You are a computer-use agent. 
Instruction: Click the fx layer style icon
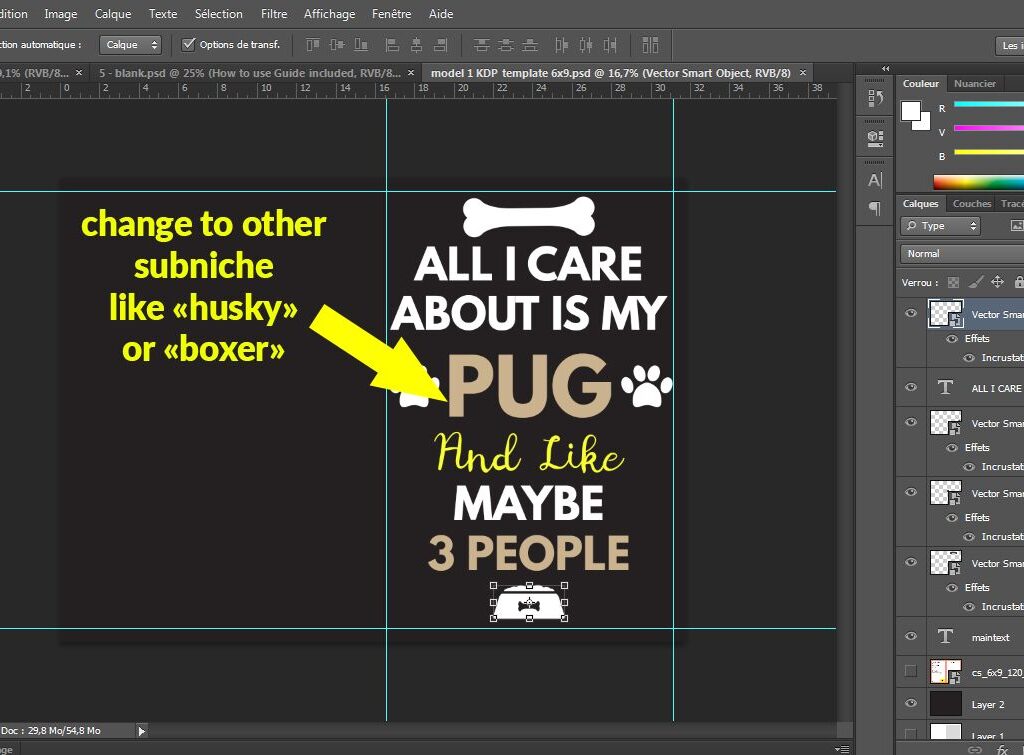1003,748
